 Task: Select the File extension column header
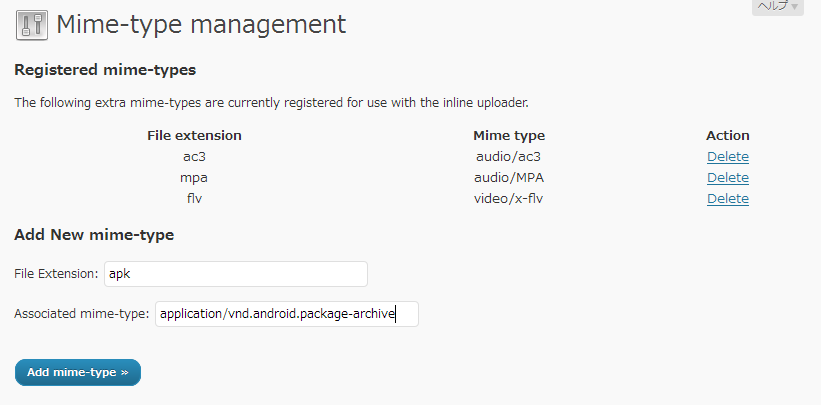pyautogui.click(x=194, y=136)
